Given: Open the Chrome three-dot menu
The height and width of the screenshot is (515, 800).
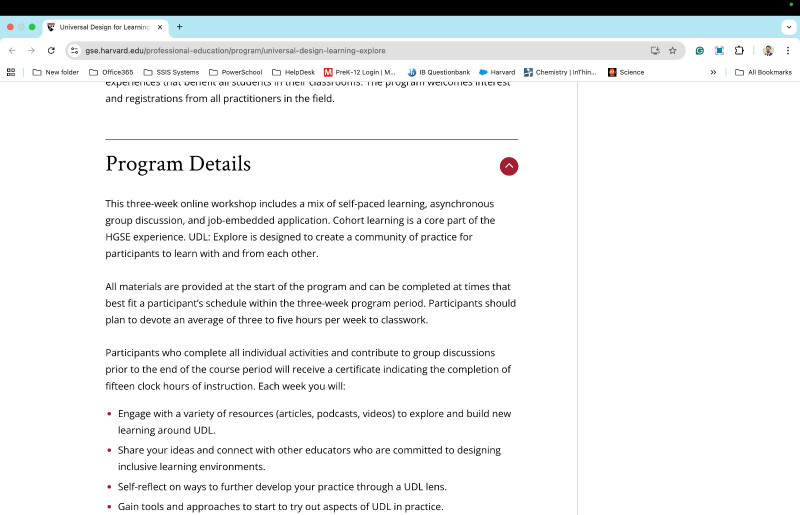Looking at the screenshot, I should (787, 50).
